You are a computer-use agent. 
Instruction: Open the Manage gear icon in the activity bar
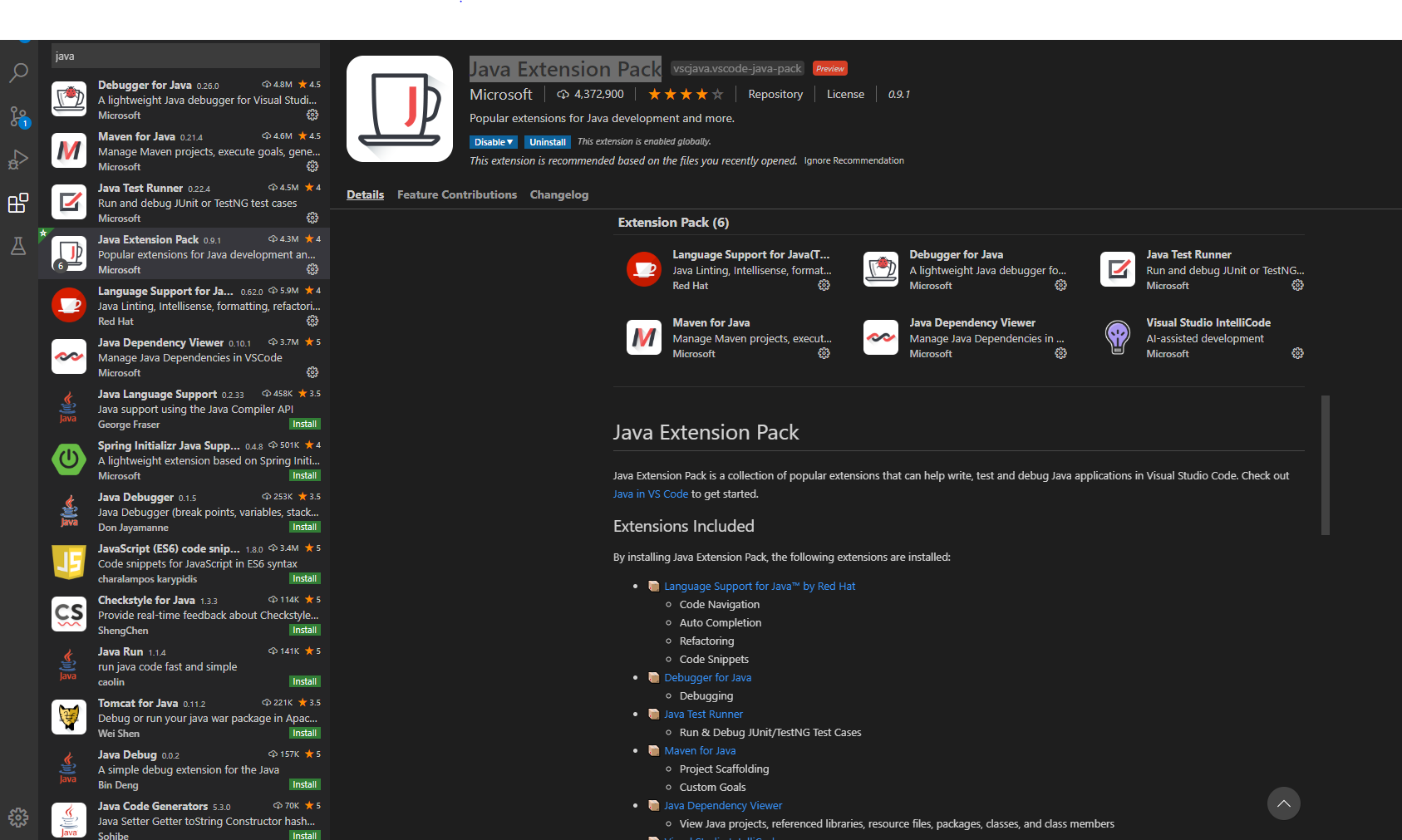[18, 818]
